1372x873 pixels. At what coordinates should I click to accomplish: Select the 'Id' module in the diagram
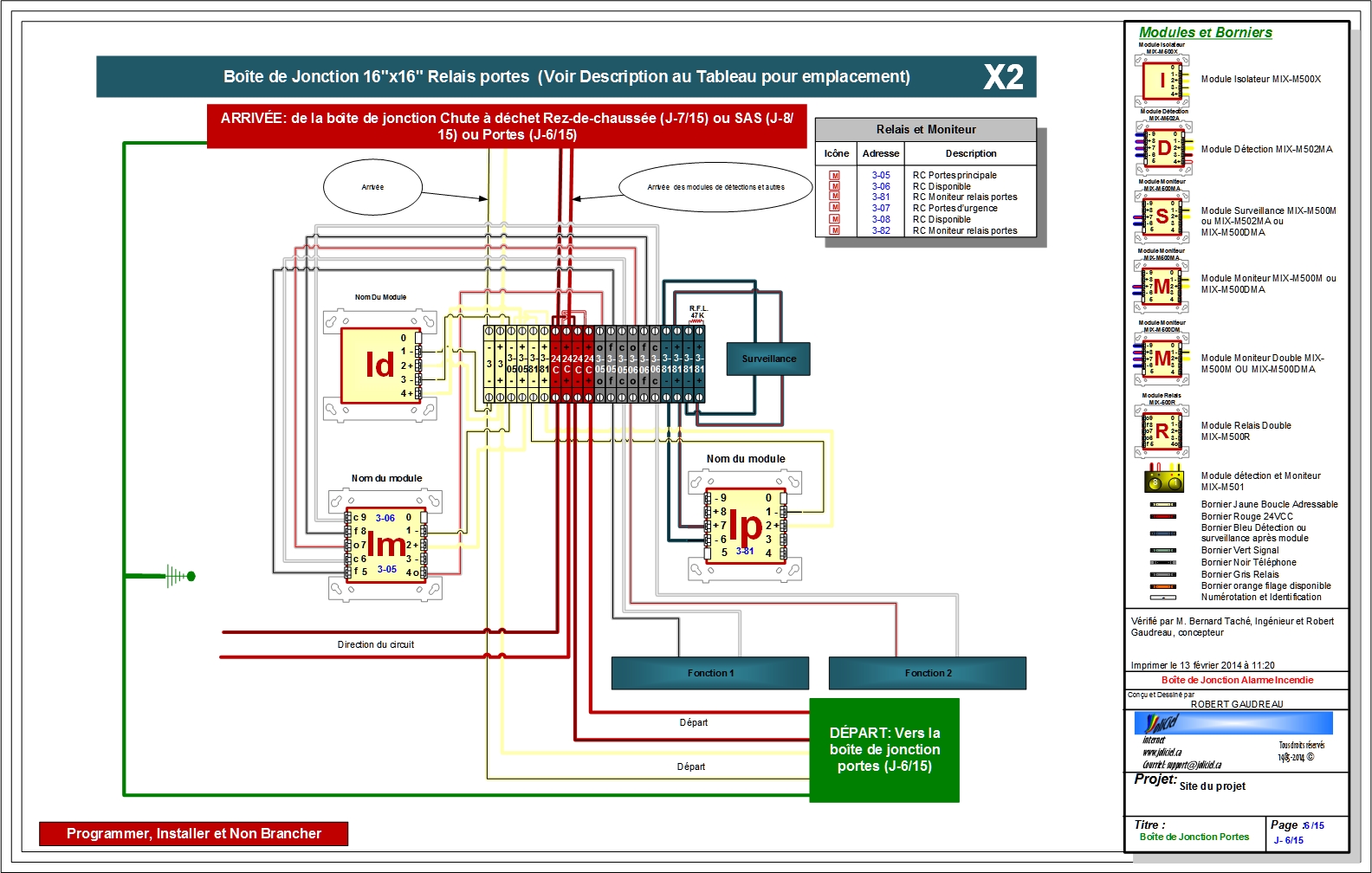pos(380,365)
